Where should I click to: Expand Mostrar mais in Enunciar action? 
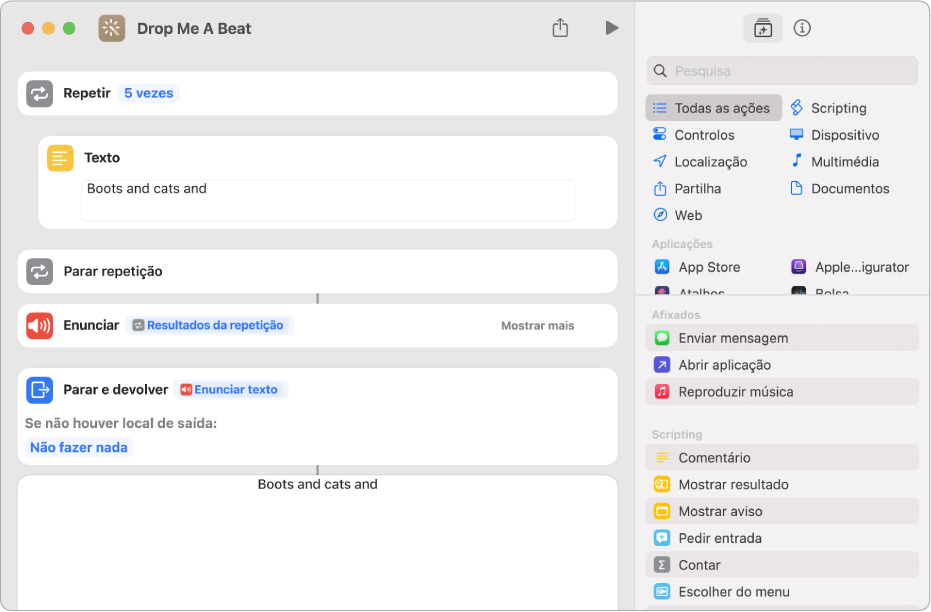click(x=537, y=325)
